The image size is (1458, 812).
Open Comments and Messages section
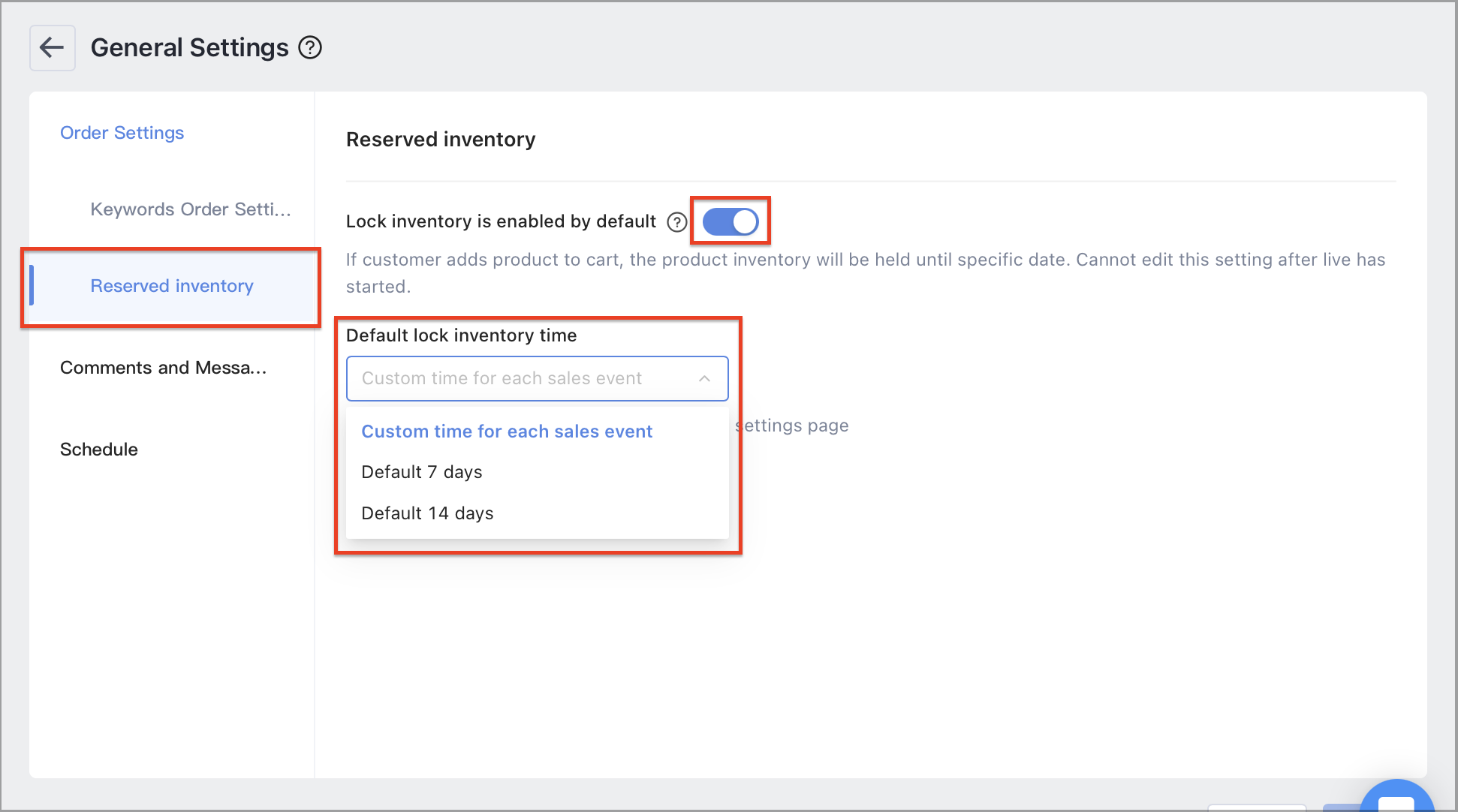pos(164,368)
